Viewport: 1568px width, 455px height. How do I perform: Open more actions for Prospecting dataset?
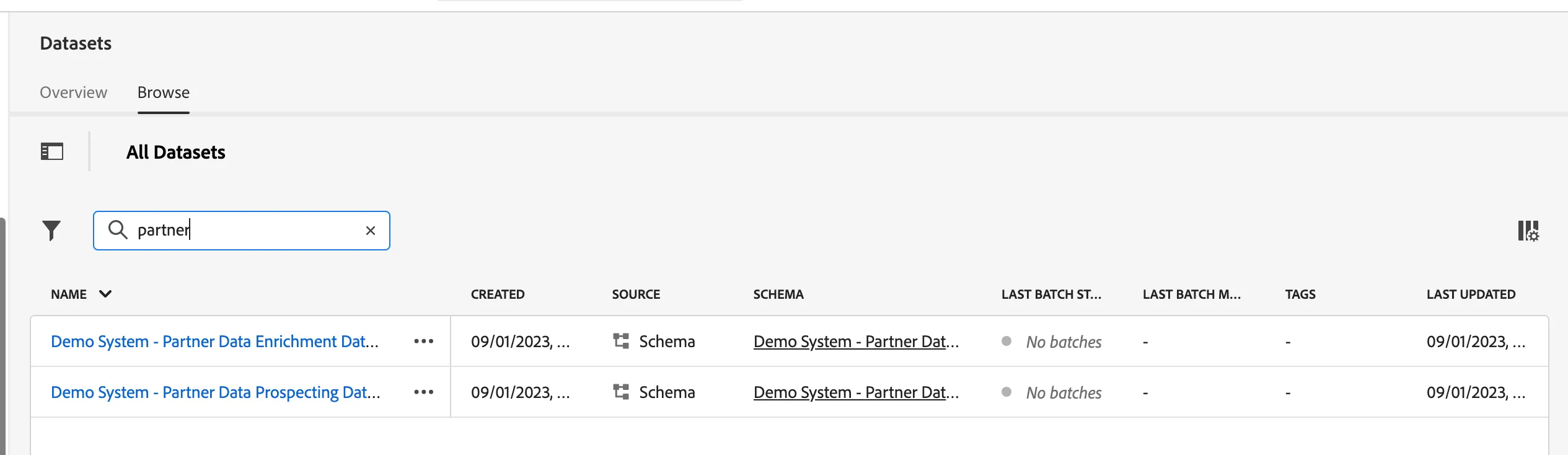pos(424,392)
